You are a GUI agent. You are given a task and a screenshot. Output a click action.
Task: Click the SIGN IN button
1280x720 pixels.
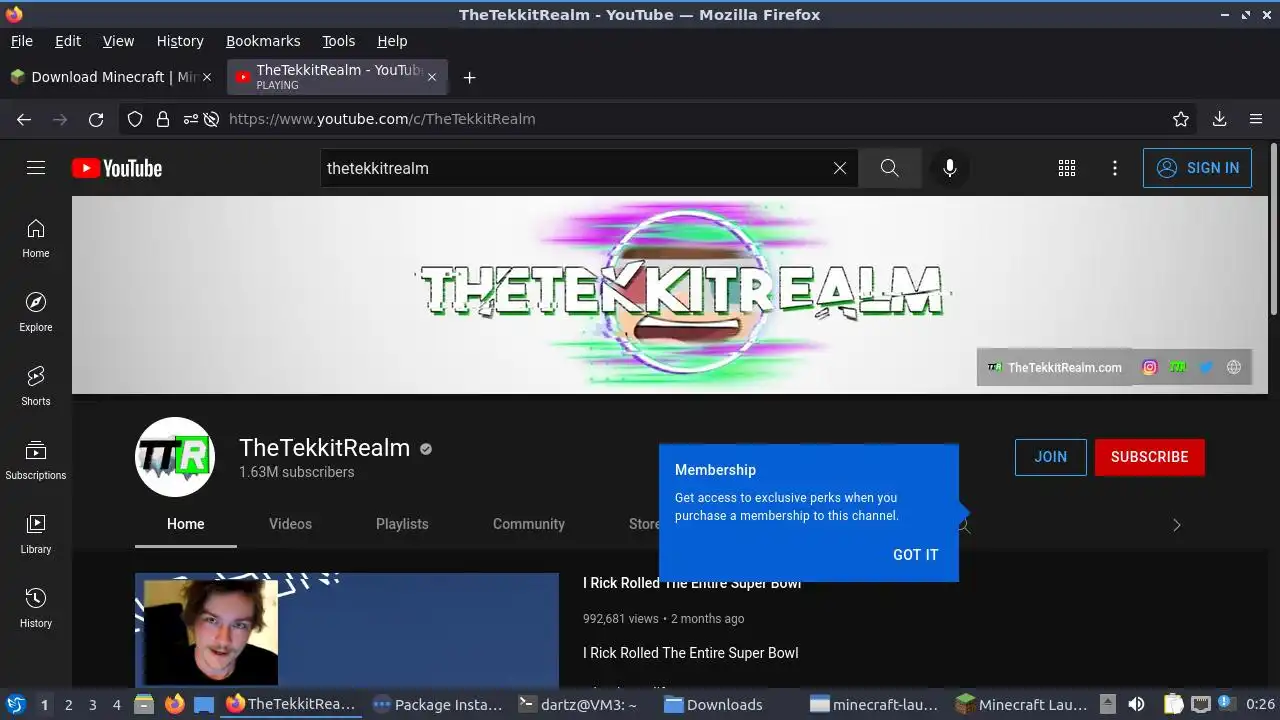tap(1197, 168)
